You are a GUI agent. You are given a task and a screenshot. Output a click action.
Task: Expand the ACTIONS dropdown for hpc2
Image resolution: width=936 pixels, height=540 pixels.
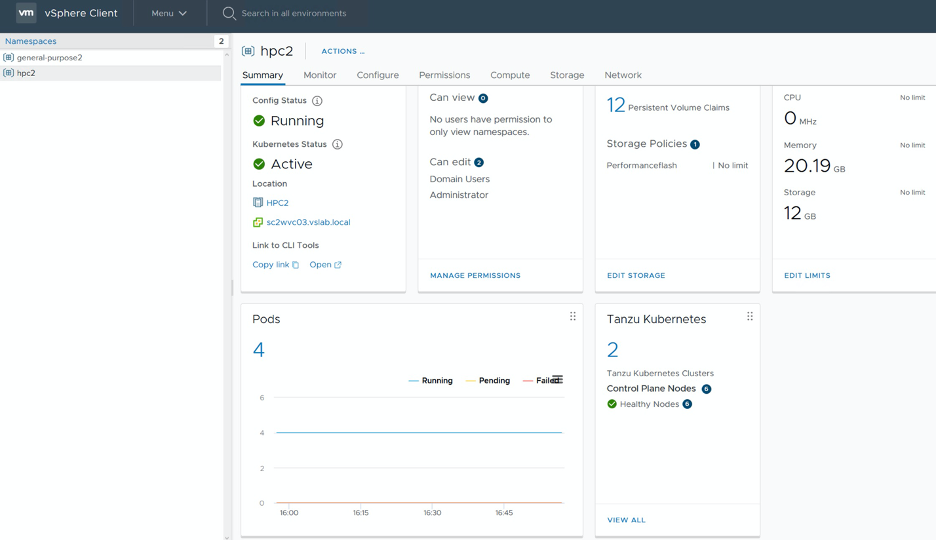click(342, 51)
